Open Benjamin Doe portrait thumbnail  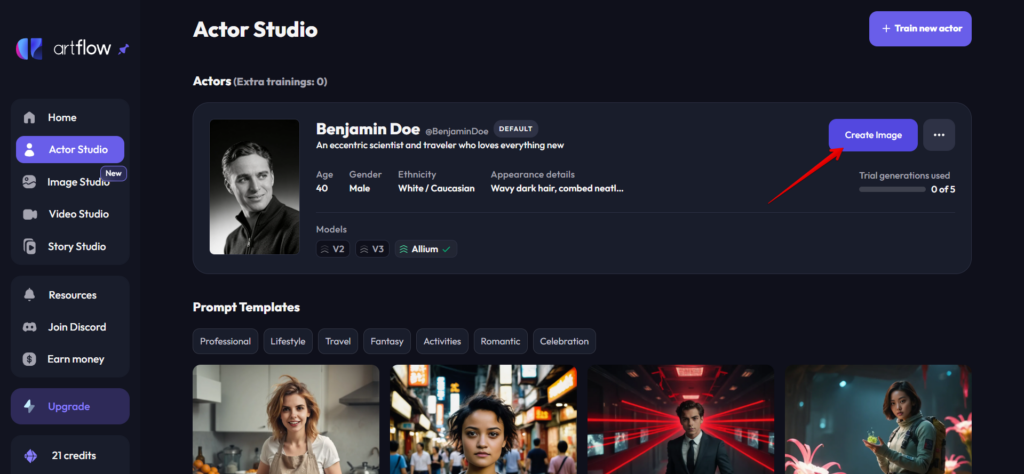[255, 187]
